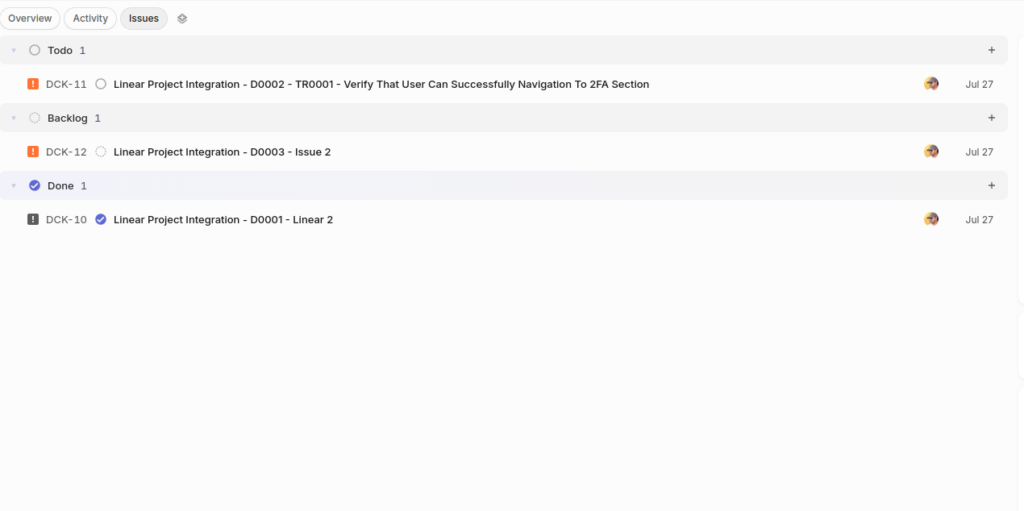Add a new issue to Backlog
The height and width of the screenshot is (511, 1024).
click(x=991, y=118)
